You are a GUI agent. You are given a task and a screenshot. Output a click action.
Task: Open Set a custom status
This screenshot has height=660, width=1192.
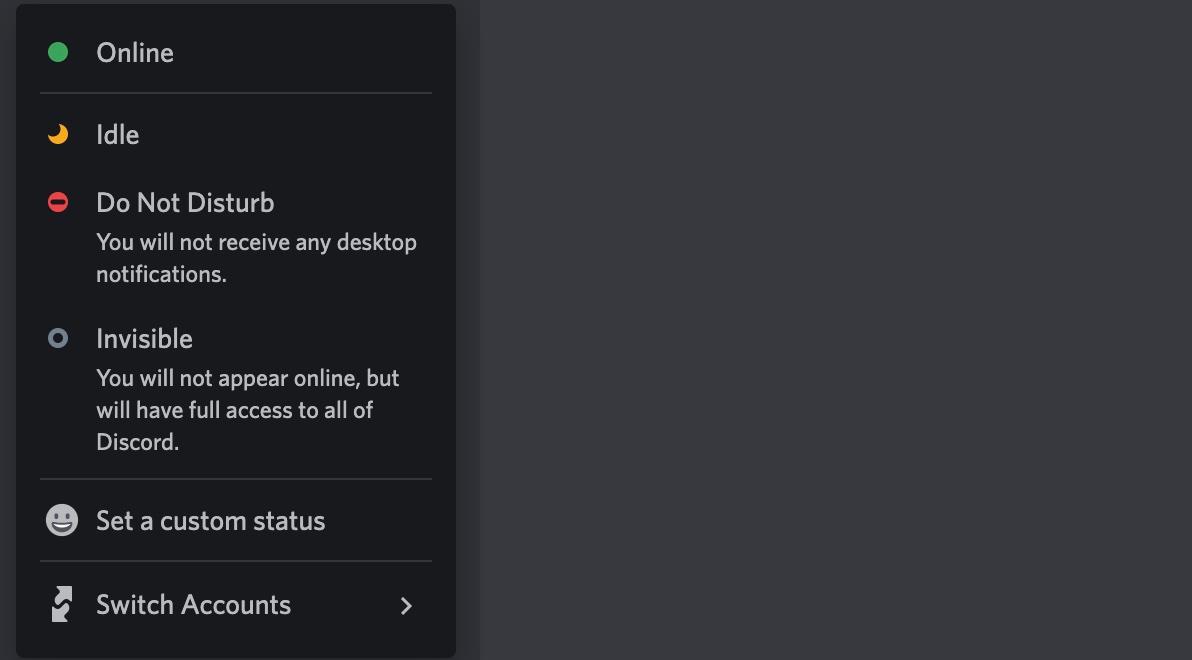(210, 520)
